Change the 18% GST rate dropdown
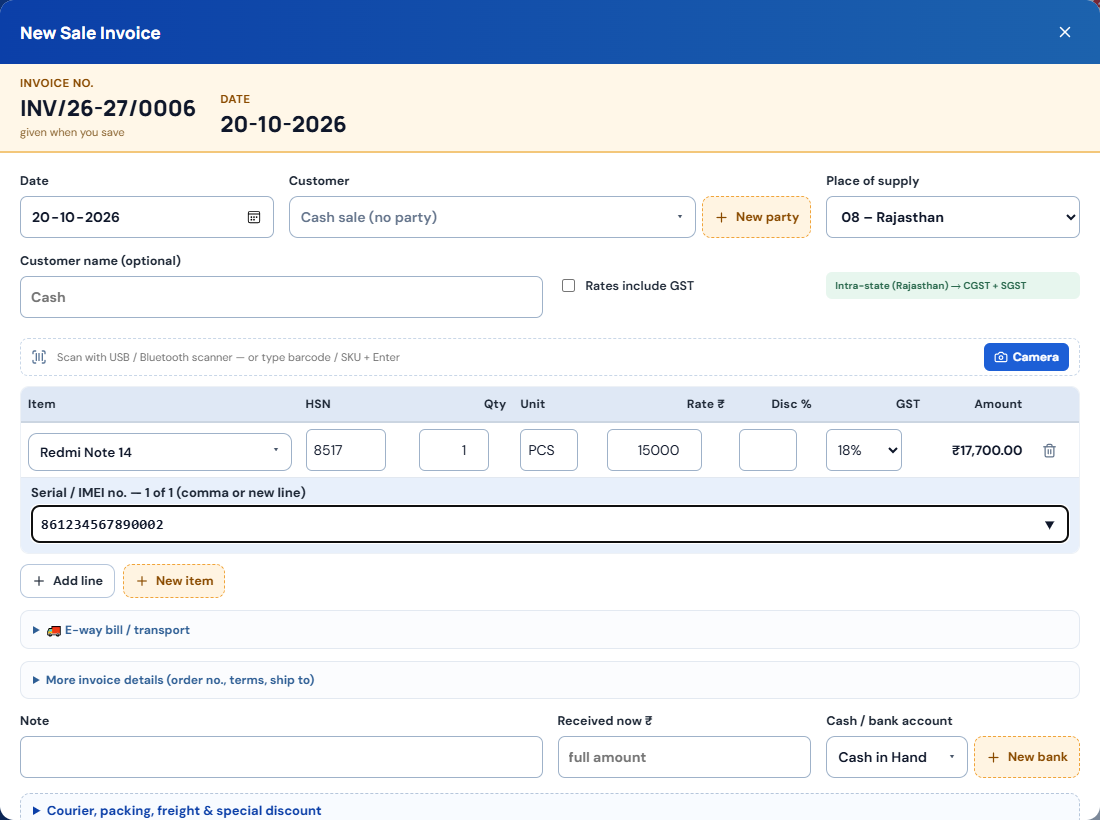The image size is (1100, 820). 864,450
